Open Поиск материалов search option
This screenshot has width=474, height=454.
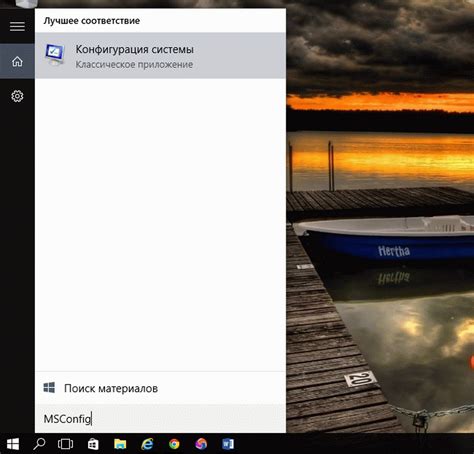[160, 388]
